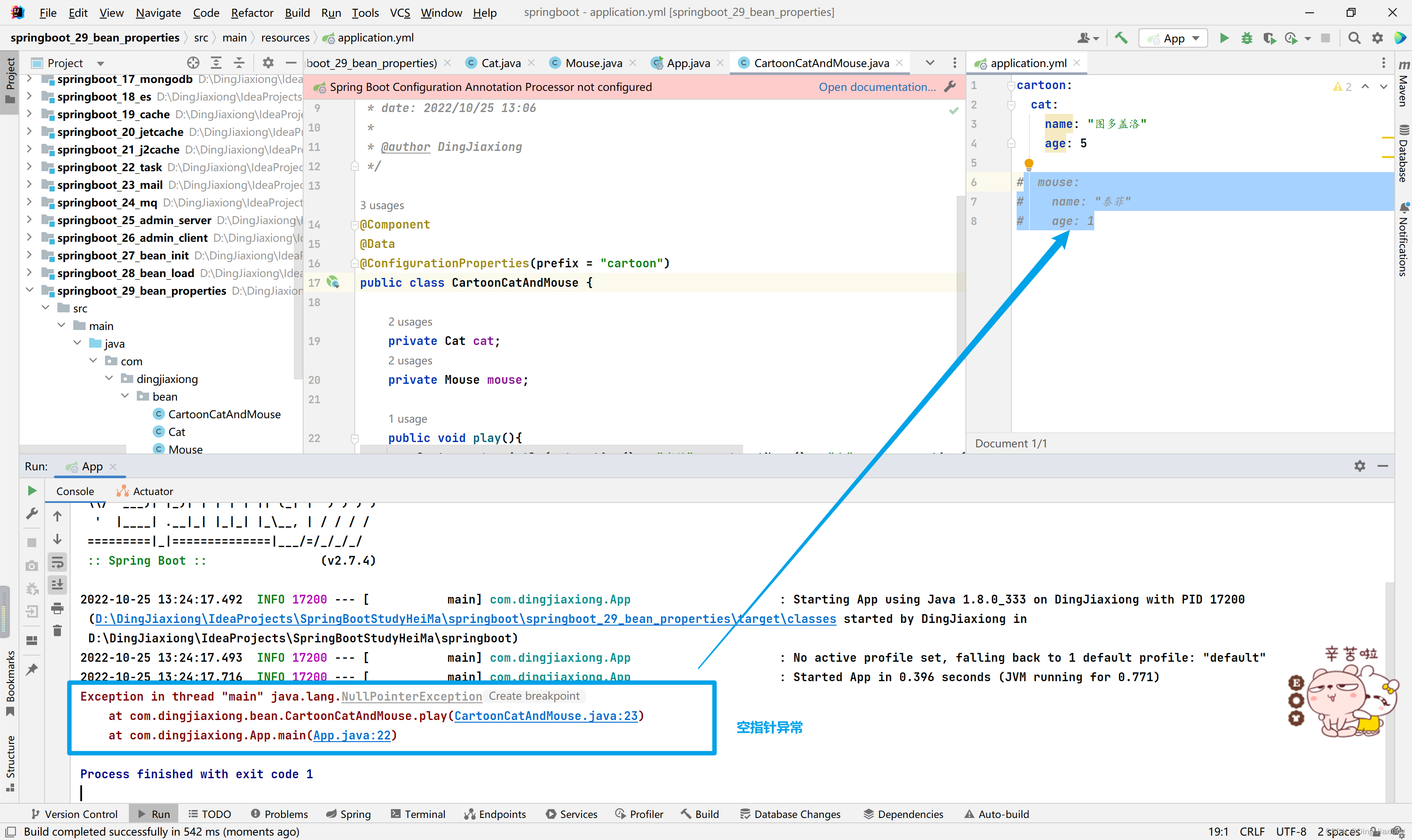Click the yellow intention light bulb in application.yml
The image size is (1412, 840).
1029,164
